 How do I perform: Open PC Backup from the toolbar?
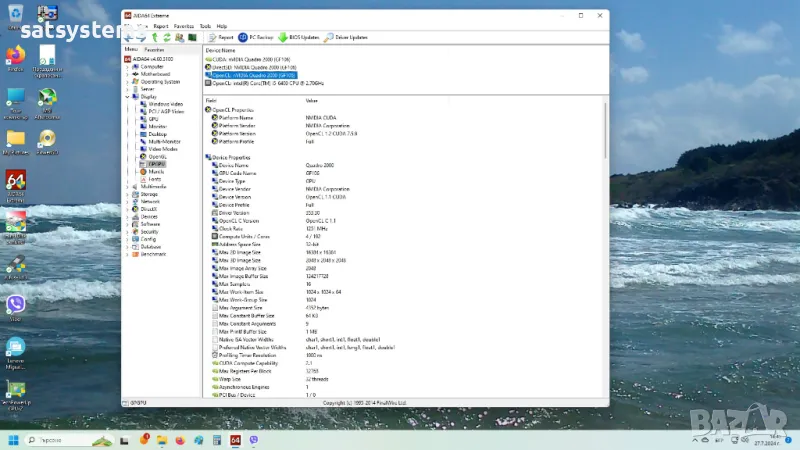(x=255, y=37)
